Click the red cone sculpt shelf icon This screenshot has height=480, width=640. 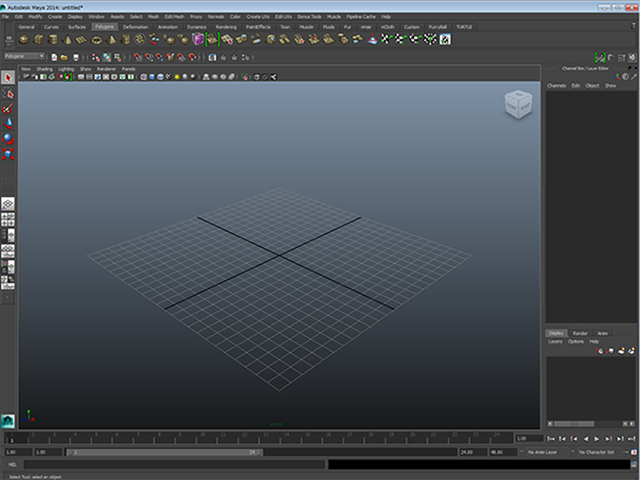click(x=372, y=40)
